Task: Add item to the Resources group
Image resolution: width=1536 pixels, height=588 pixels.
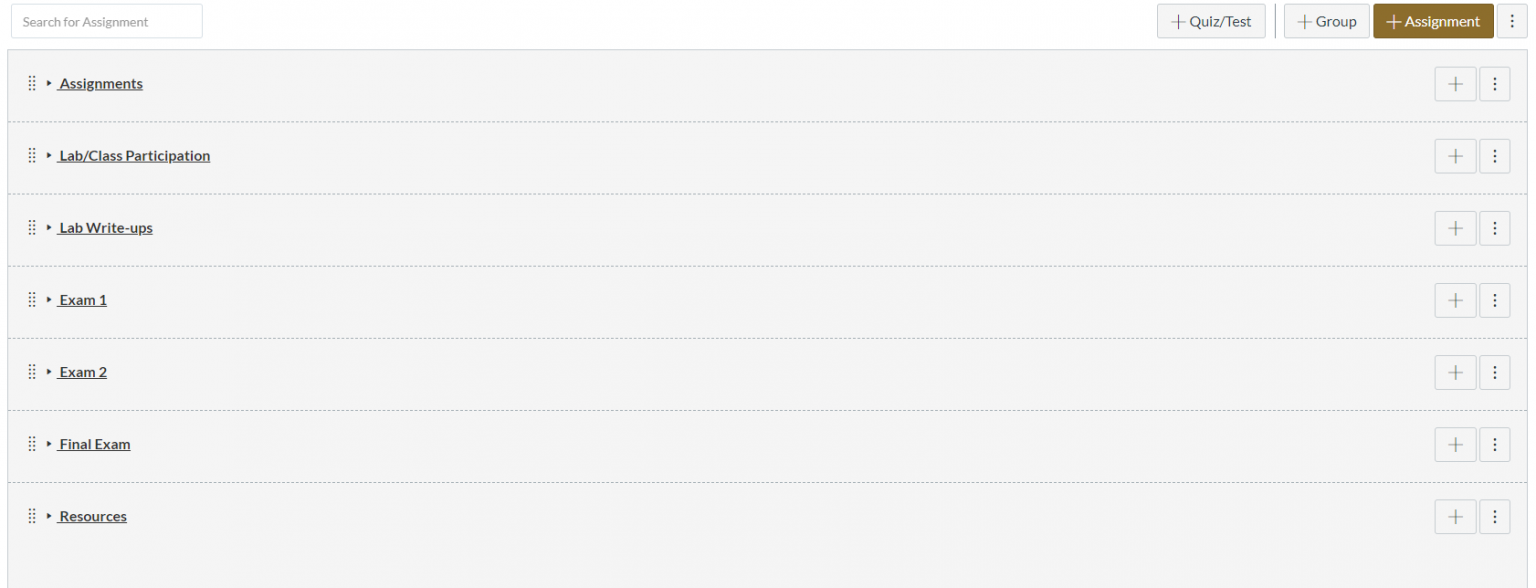Action: click(1455, 516)
